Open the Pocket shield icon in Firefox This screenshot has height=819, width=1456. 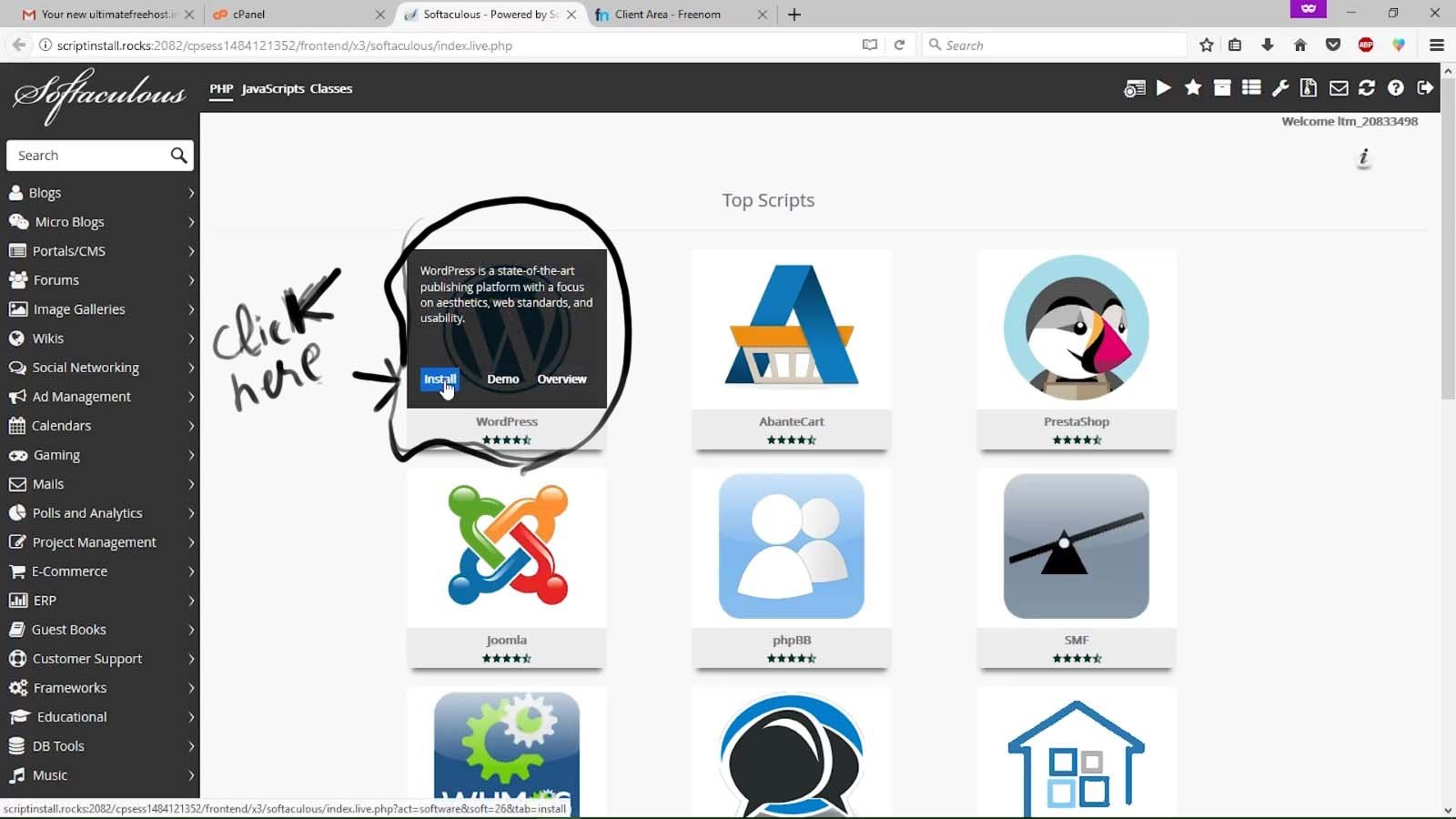point(1333,45)
